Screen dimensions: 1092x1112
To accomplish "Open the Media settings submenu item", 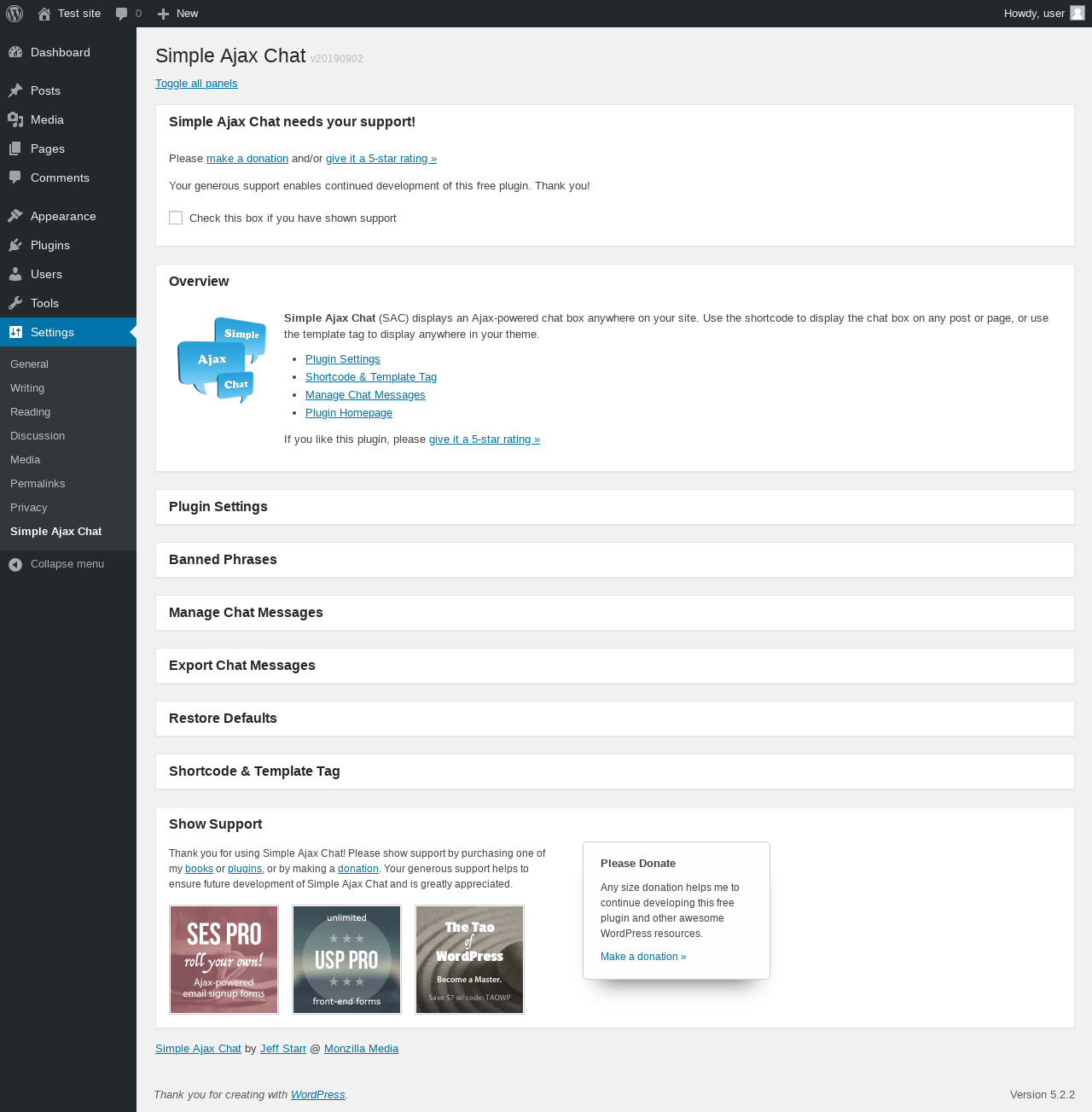I will click(x=25, y=459).
